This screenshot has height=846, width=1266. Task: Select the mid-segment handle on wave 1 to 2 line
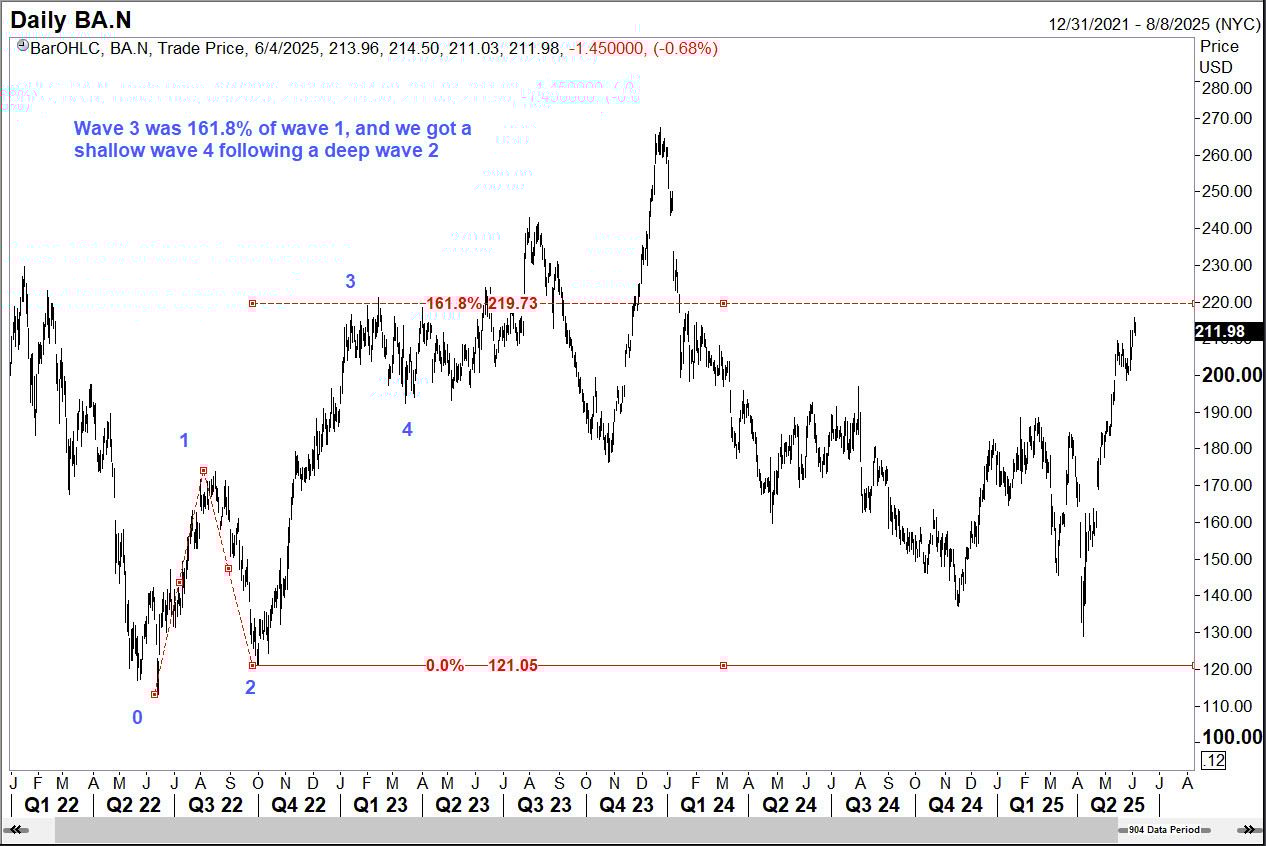coord(228,568)
